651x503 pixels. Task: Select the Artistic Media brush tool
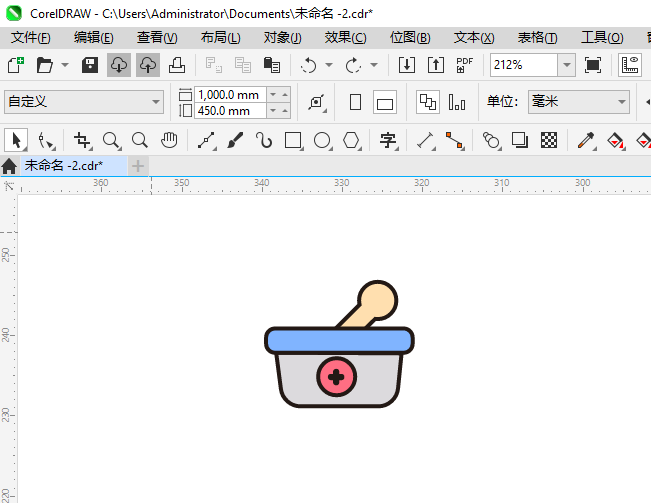[x=235, y=140]
